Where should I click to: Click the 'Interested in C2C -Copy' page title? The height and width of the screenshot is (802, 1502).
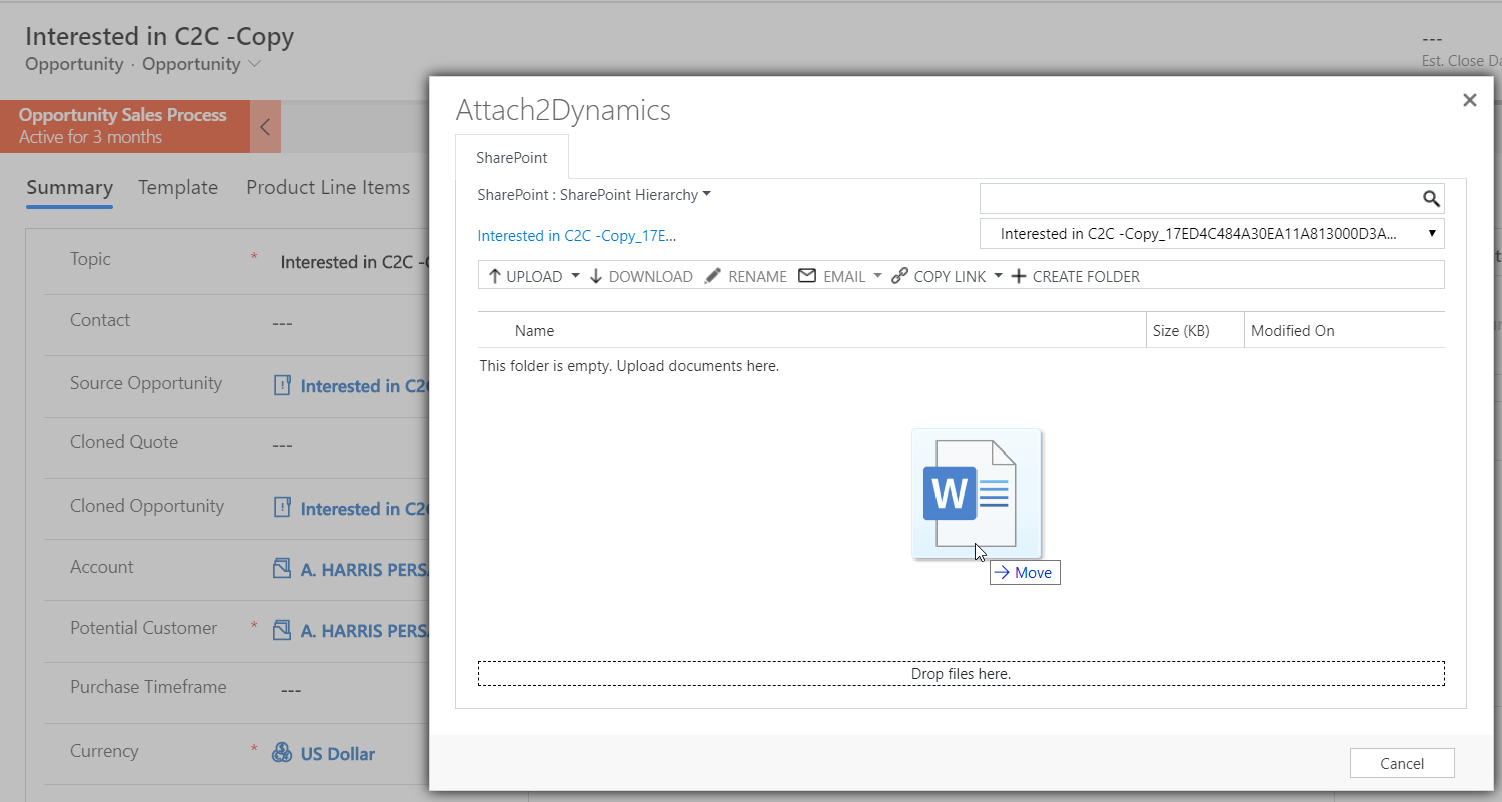coord(160,37)
